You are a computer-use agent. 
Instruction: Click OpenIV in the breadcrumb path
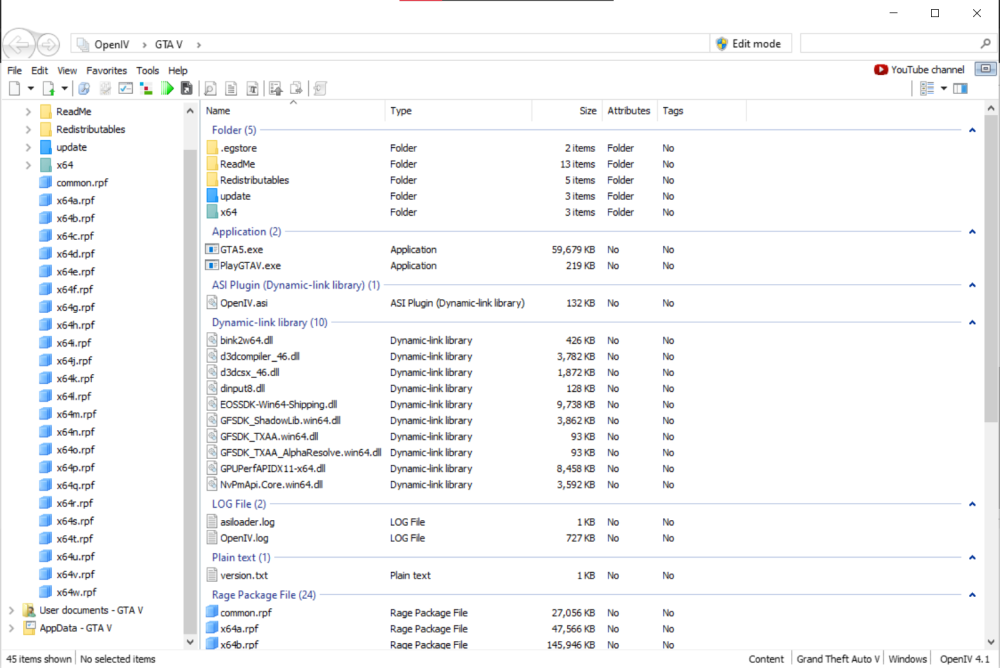112,44
